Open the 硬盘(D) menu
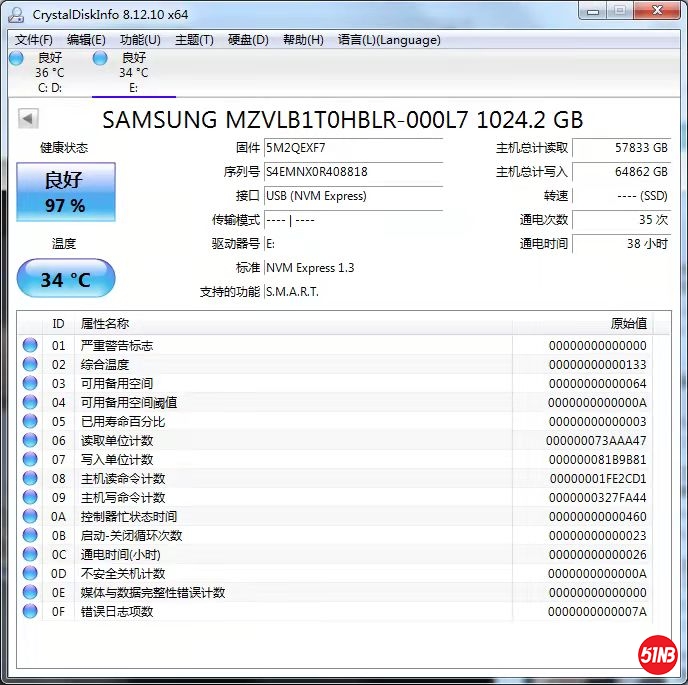This screenshot has height=685, width=688. [248, 40]
